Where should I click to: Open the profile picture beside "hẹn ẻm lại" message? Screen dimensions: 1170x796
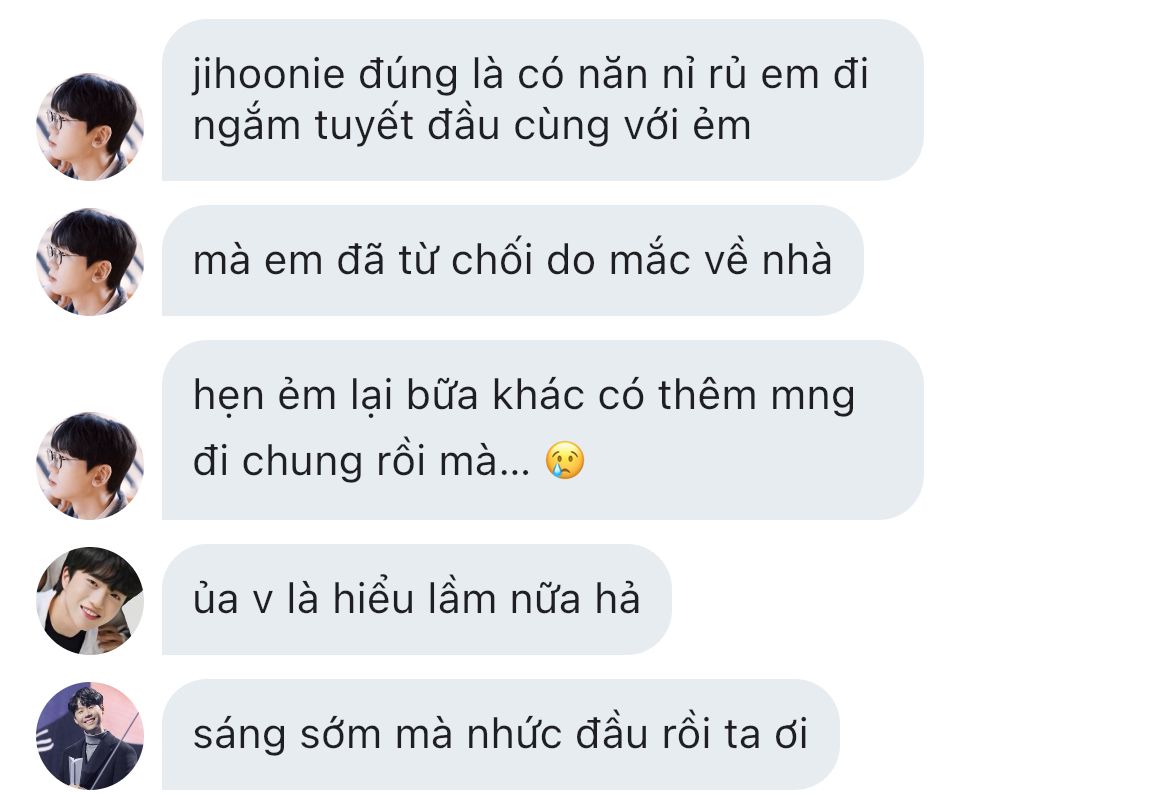click(x=90, y=466)
